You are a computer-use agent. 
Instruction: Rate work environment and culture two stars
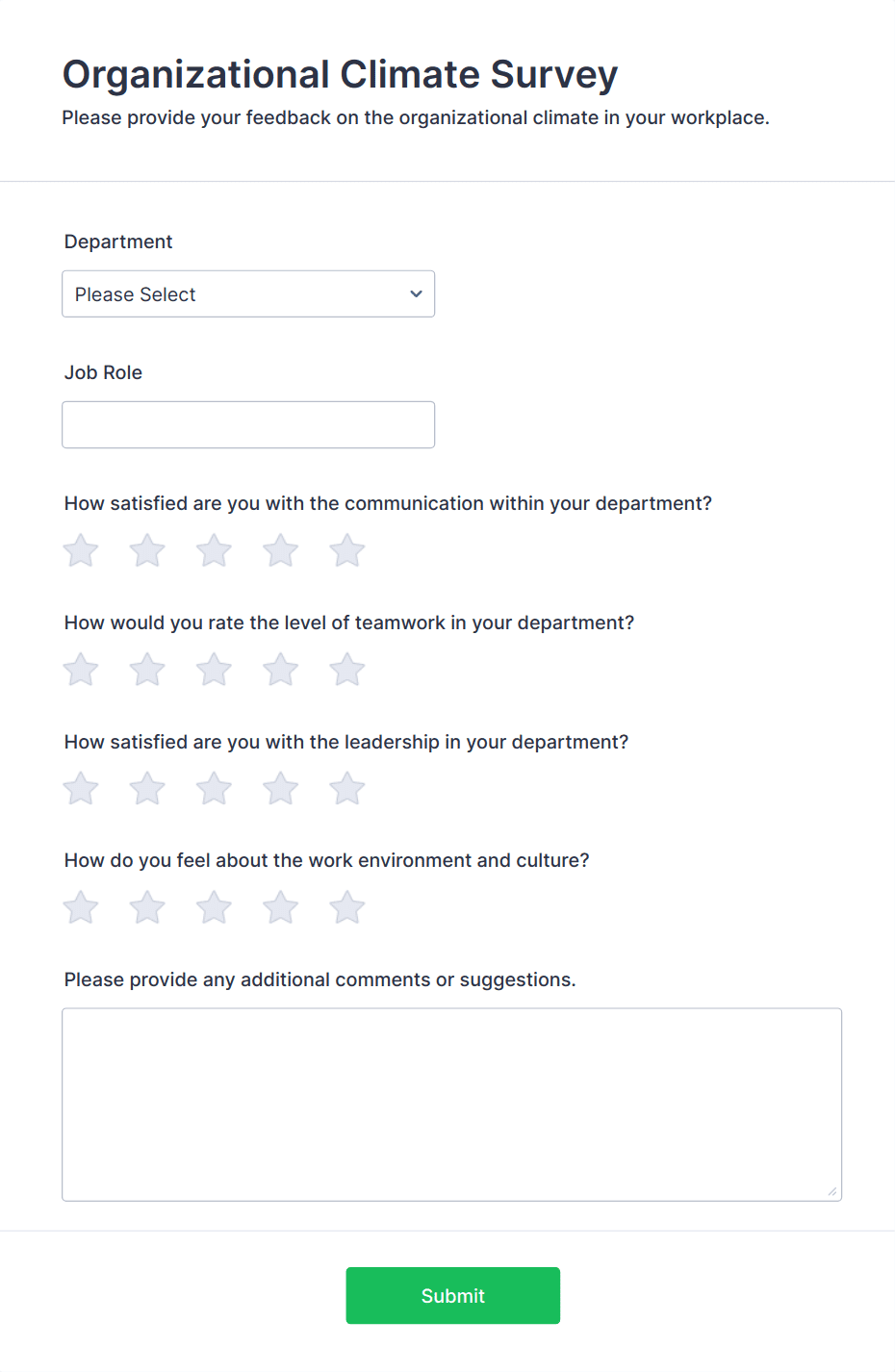point(147,907)
